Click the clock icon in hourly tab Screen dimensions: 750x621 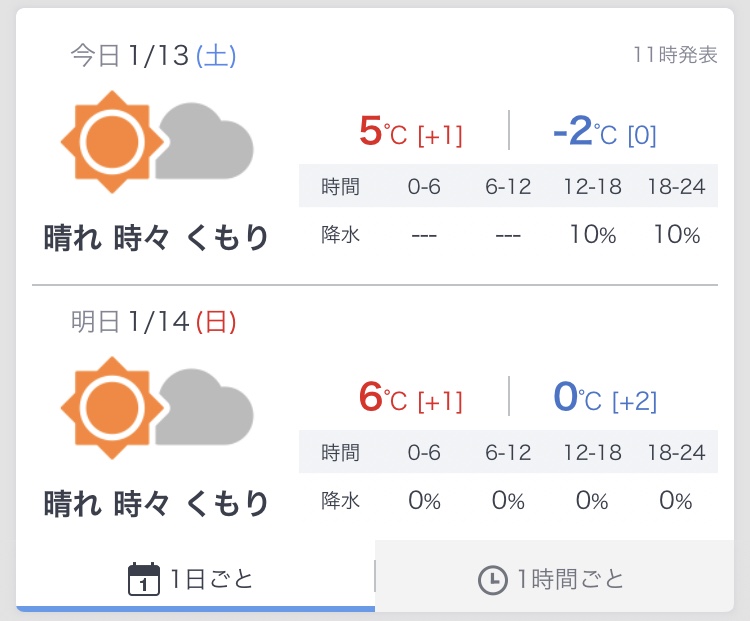click(x=492, y=580)
